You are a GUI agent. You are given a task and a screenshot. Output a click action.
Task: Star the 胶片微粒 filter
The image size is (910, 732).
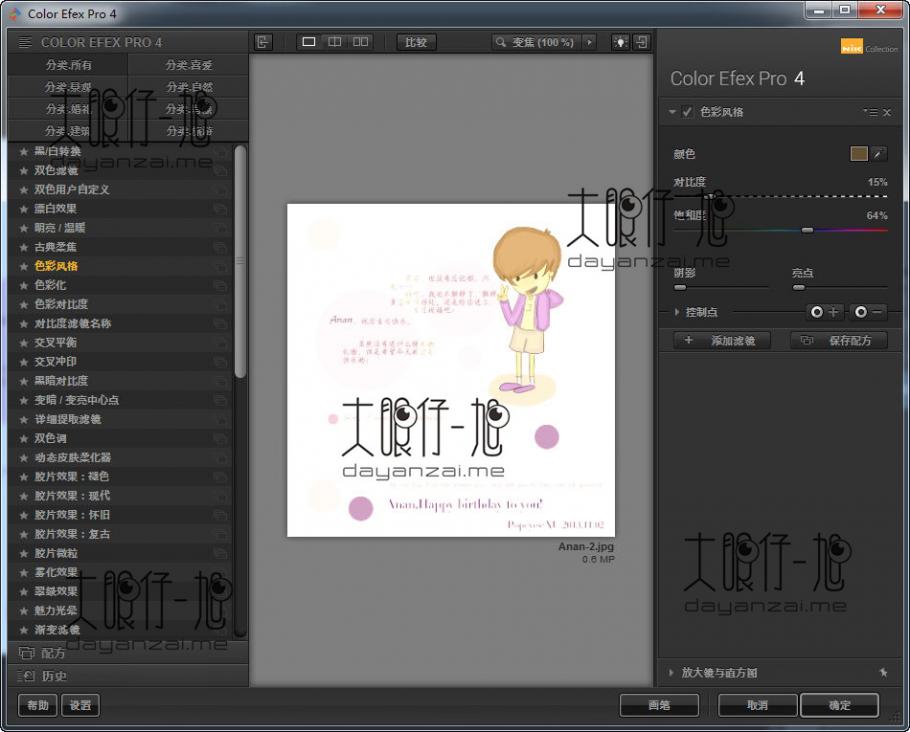24,554
